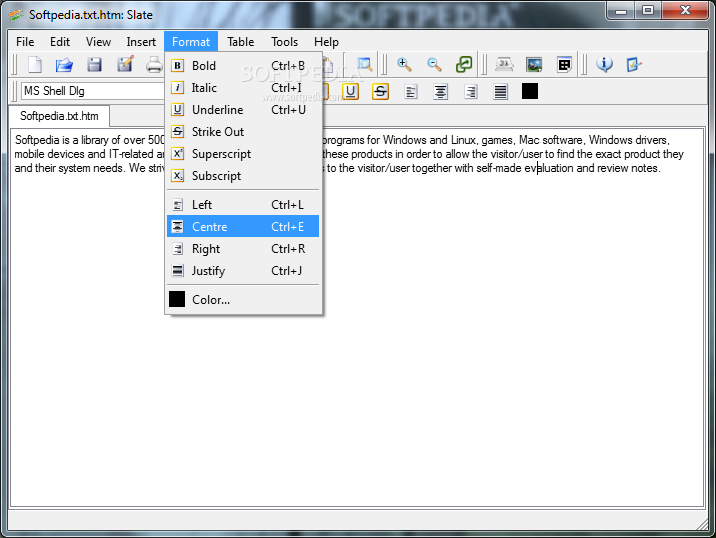This screenshot has height=538, width=716.
Task: Insert date and time from the toolbar
Action: pos(504,64)
